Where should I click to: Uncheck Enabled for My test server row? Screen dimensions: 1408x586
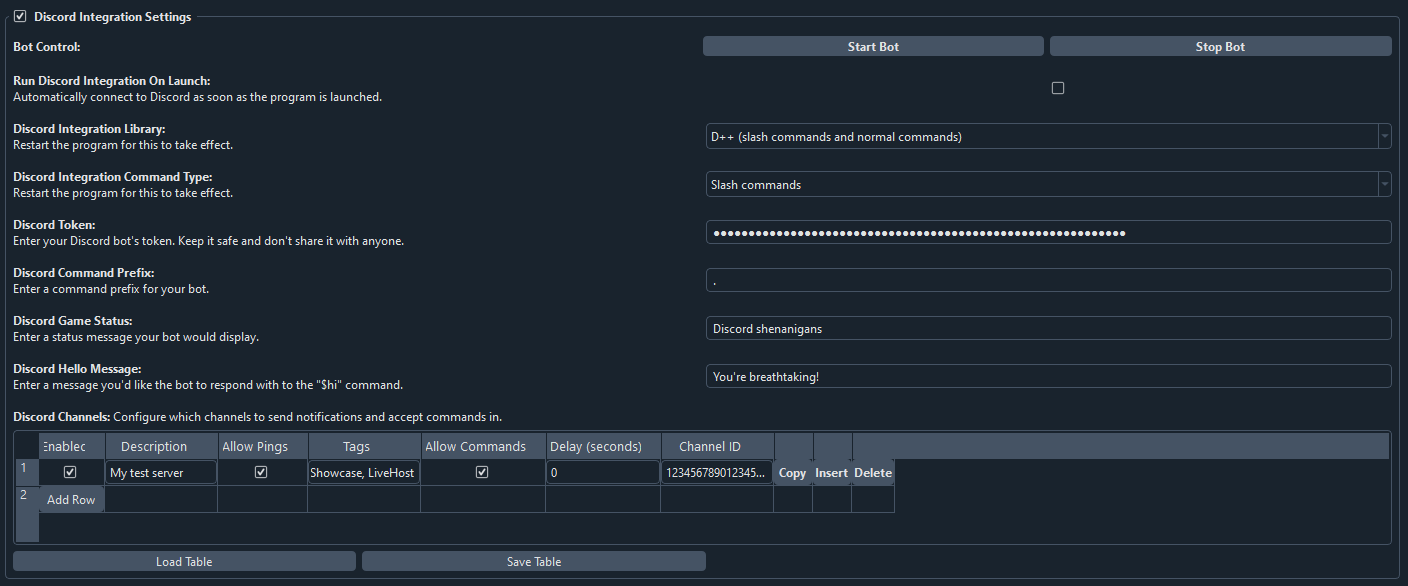[x=70, y=473]
